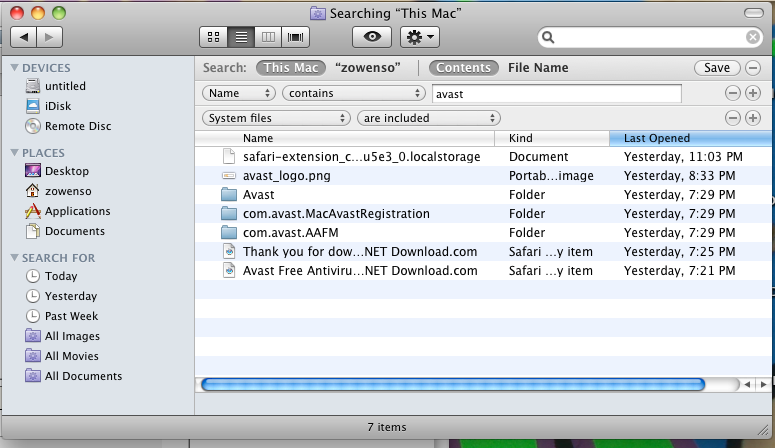Open the contains operator dropdown
The width and height of the screenshot is (775, 448).
353,93
